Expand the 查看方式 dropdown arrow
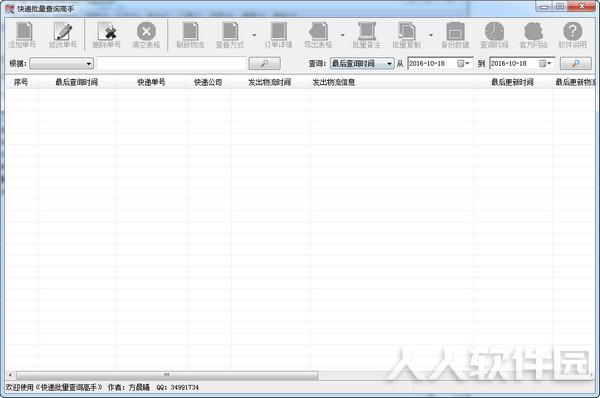This screenshot has width=600, height=398. point(254,35)
